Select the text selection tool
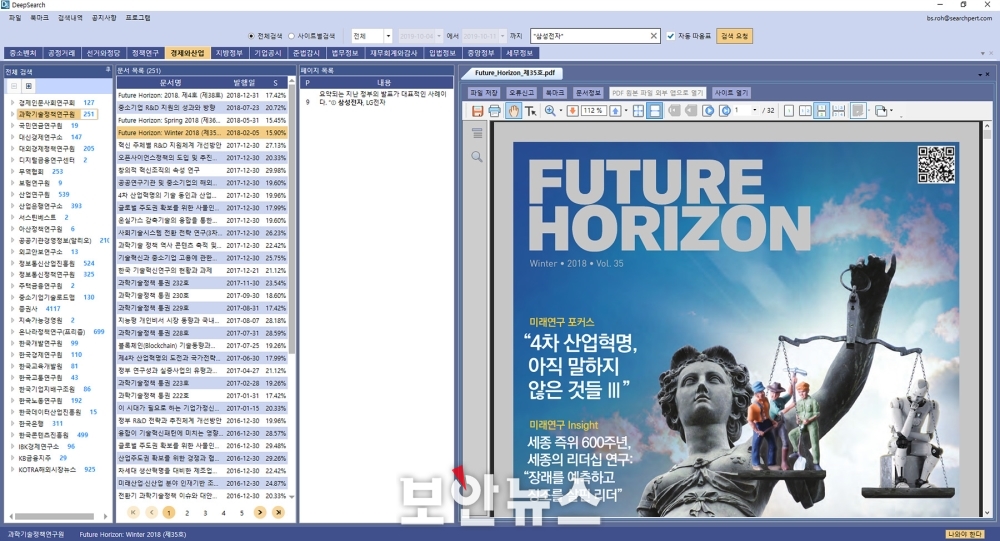Image resolution: width=1000 pixels, height=541 pixels. [531, 111]
